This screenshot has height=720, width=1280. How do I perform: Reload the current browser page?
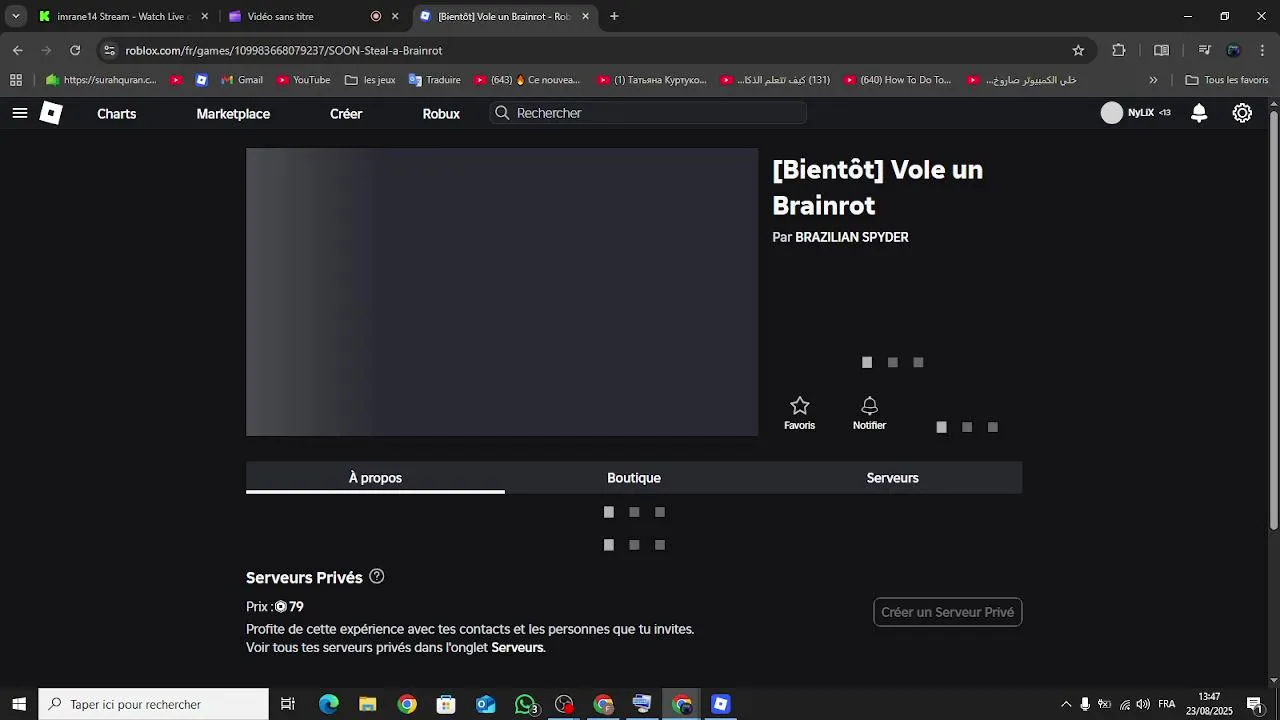tap(75, 50)
